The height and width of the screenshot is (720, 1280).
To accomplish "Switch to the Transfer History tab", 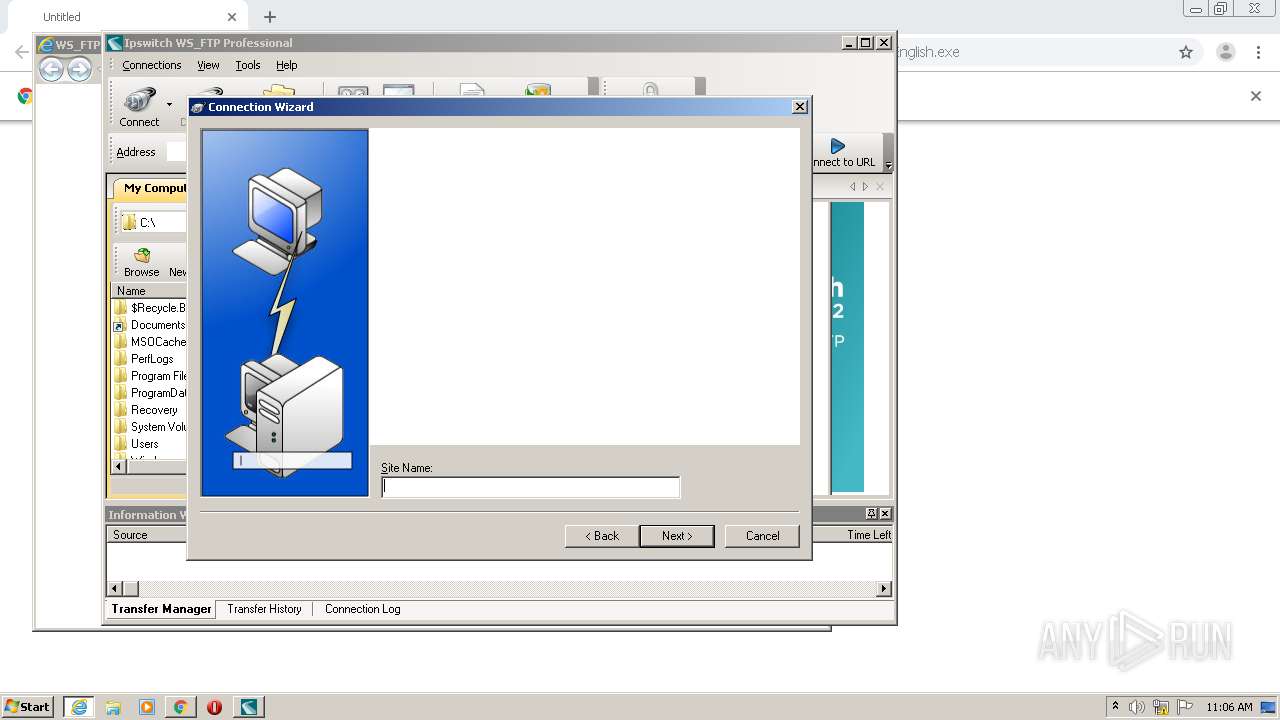I will tap(264, 609).
